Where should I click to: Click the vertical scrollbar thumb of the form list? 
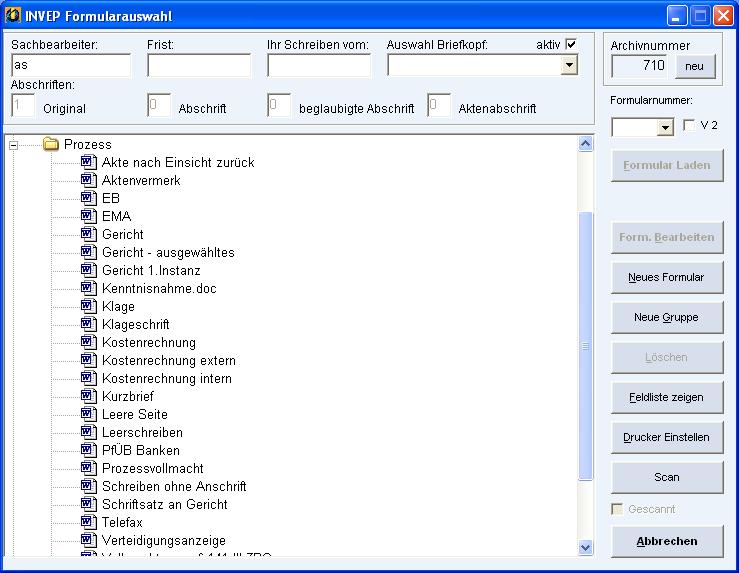click(585, 346)
